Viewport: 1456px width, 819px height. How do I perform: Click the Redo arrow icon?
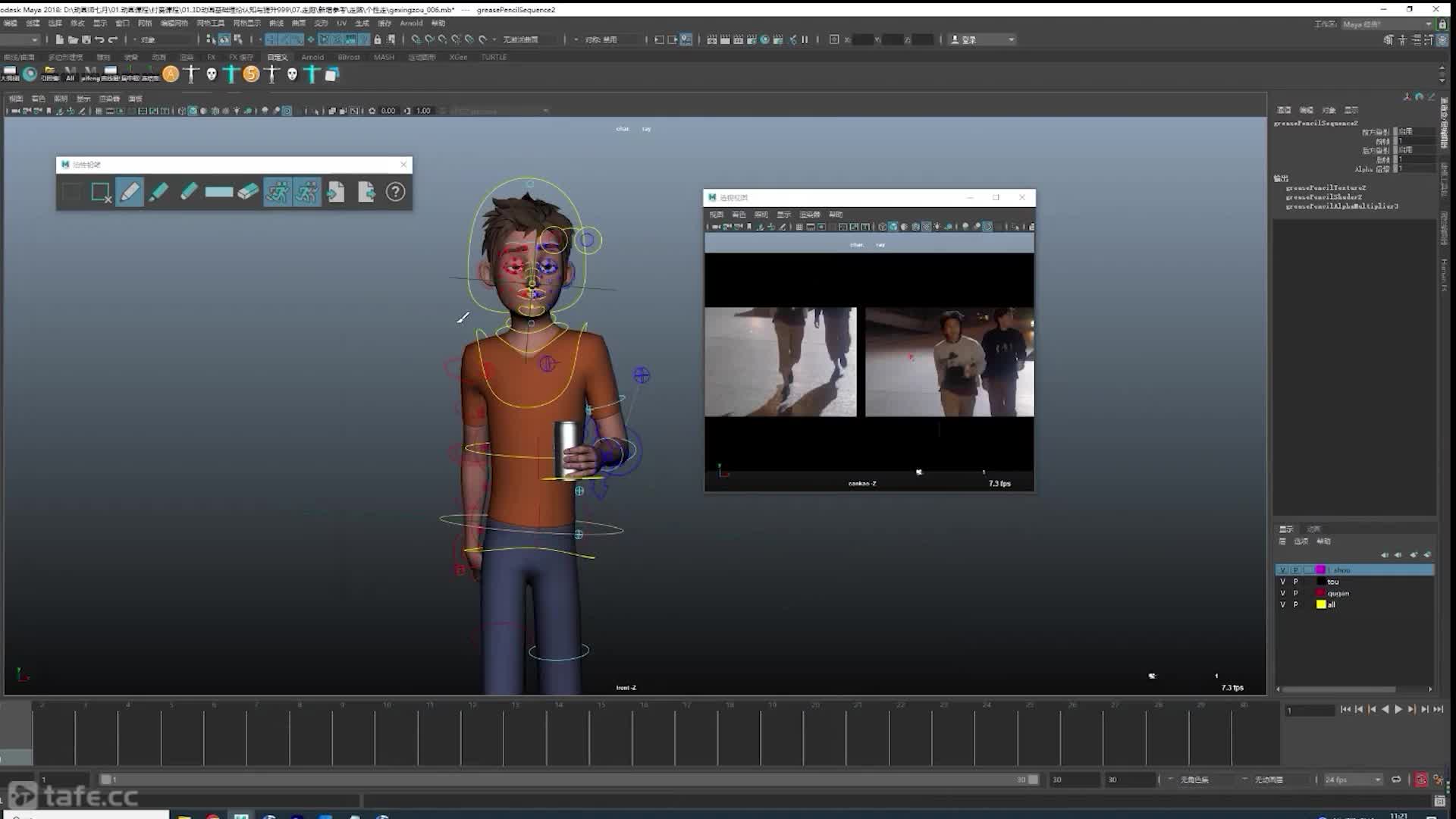click(113, 39)
